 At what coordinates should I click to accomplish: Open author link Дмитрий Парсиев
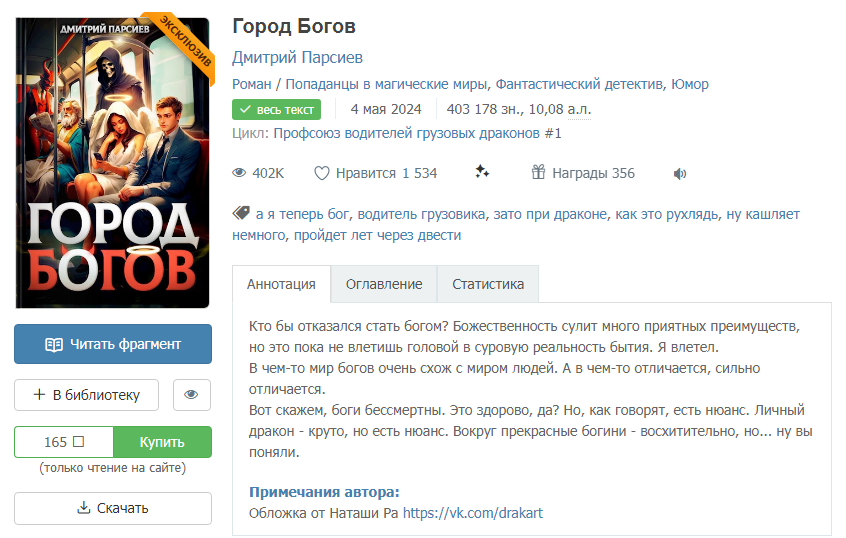click(x=297, y=57)
